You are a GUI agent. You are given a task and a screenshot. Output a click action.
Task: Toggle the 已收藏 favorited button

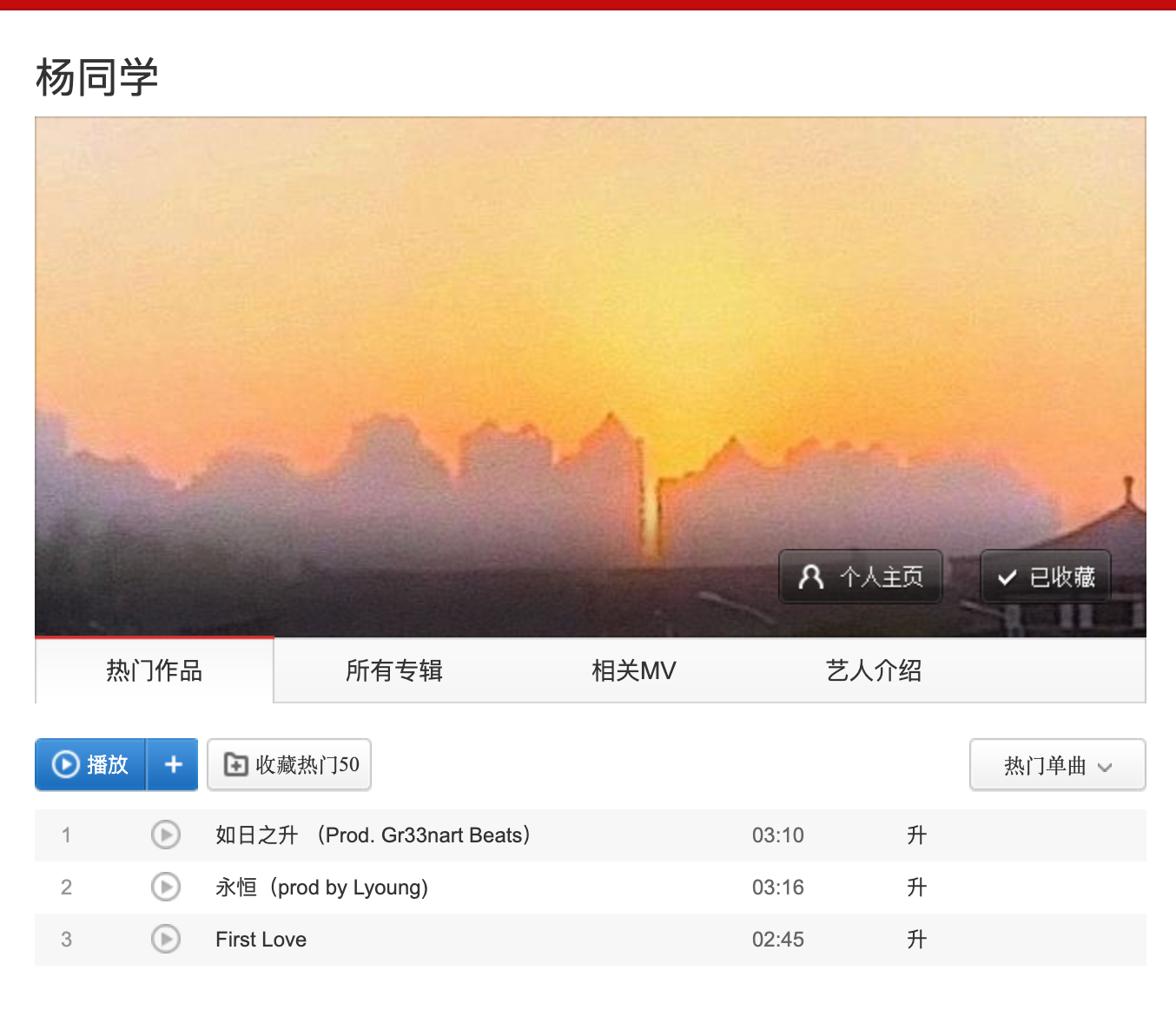(x=1045, y=577)
